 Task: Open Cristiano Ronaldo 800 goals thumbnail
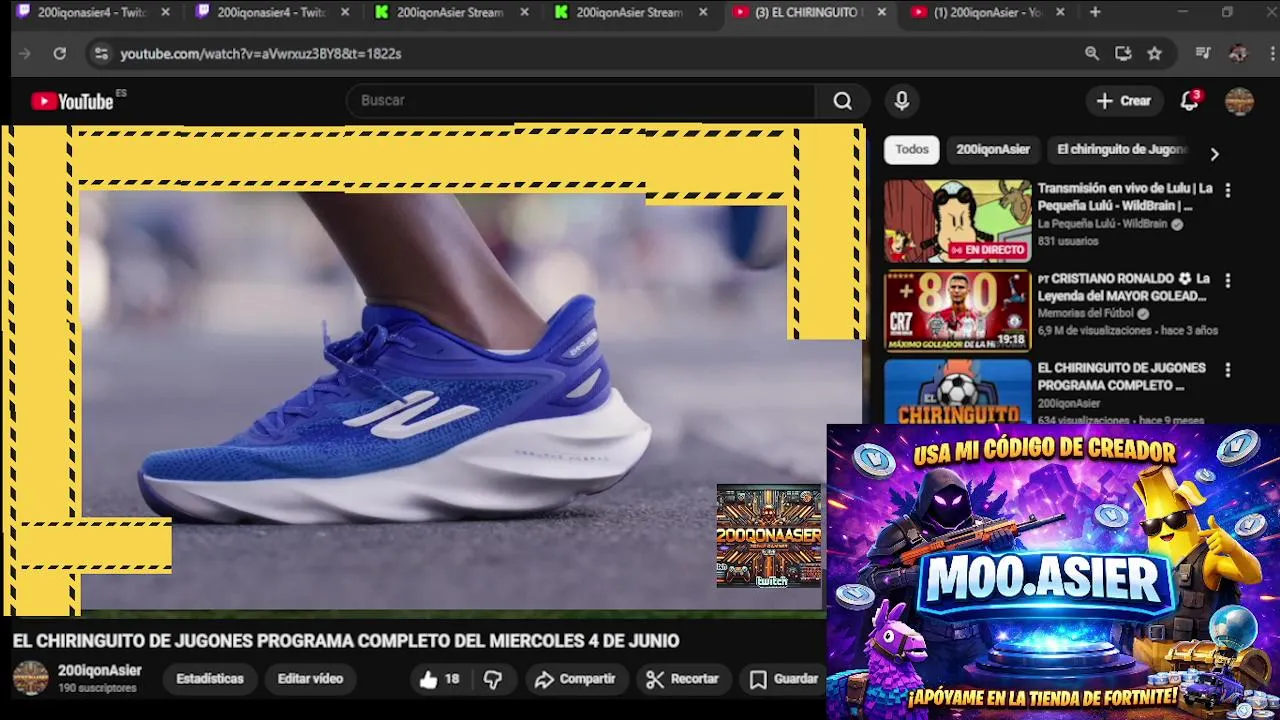click(957, 311)
